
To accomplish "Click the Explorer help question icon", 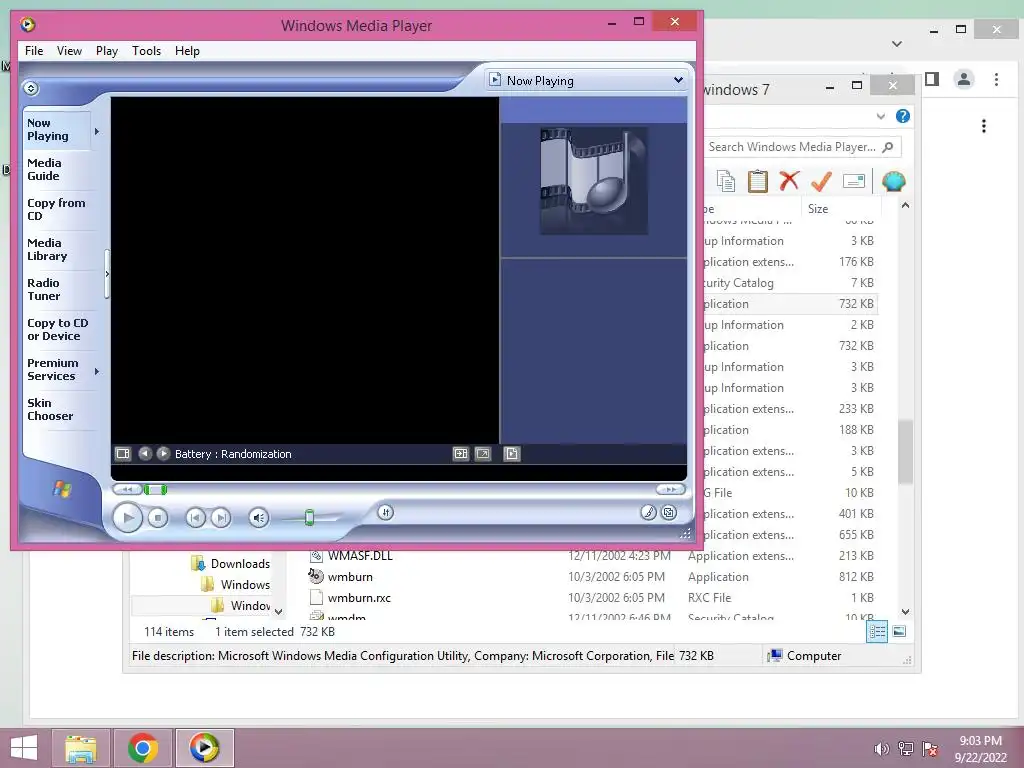I will point(903,116).
